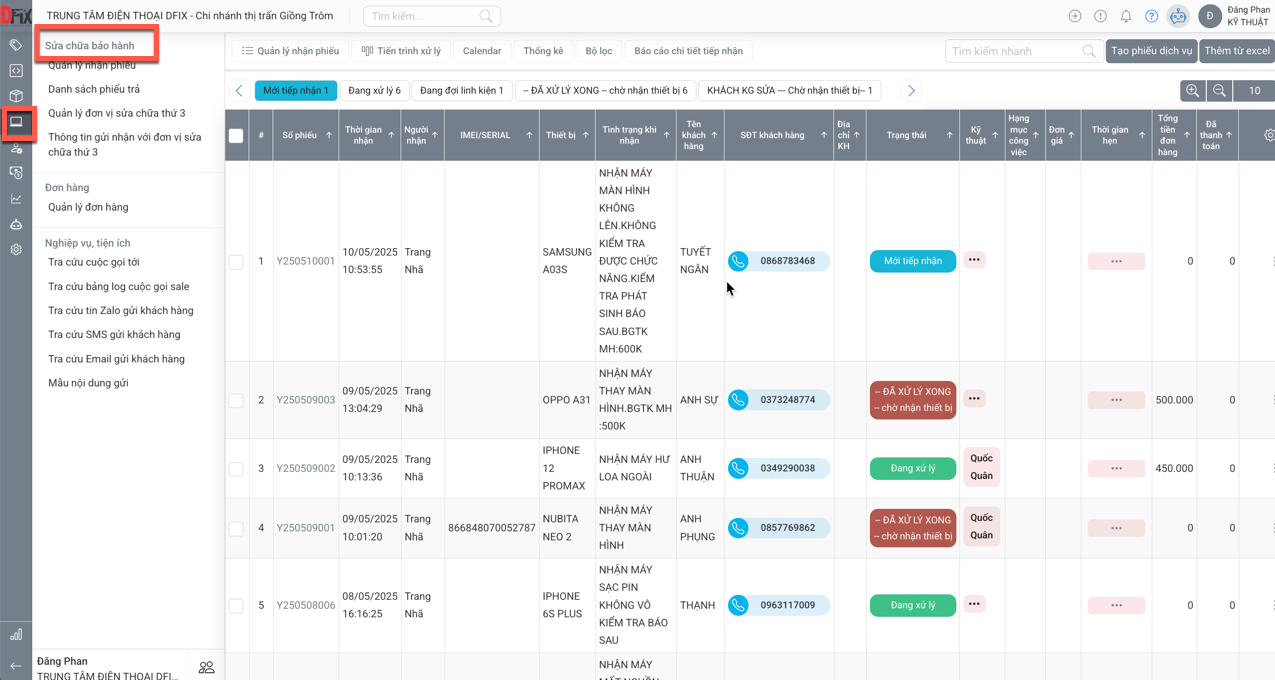Click red ĐÃ XỬ LÝ XONG status for Y250509003
This screenshot has height=680, width=1275.
tap(913, 400)
